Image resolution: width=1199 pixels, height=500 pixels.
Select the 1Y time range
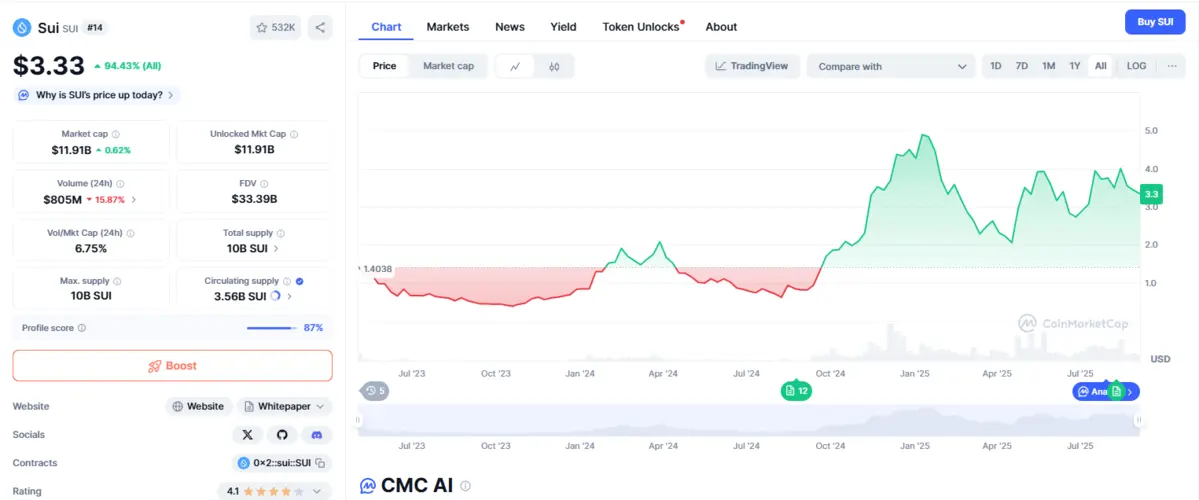coord(1075,66)
